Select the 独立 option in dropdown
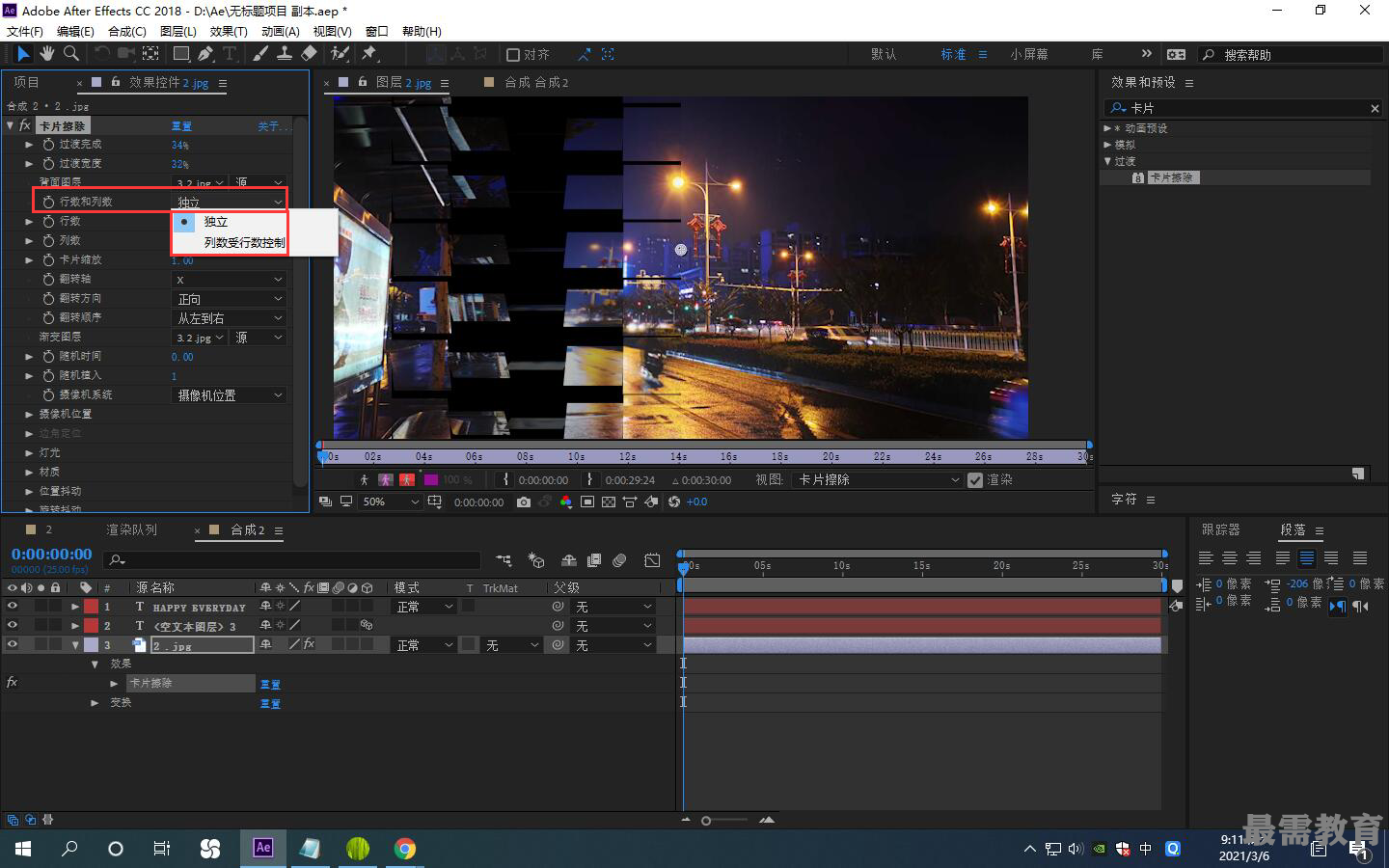This screenshot has width=1389, height=868. (215, 222)
